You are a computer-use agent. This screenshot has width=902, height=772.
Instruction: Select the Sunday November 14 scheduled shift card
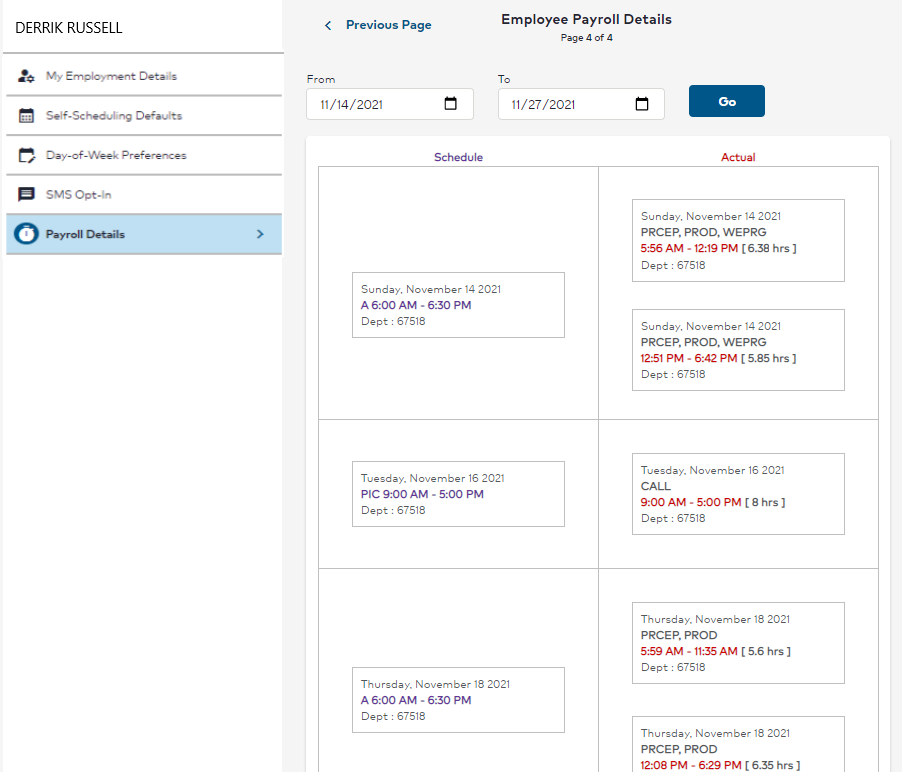(458, 305)
